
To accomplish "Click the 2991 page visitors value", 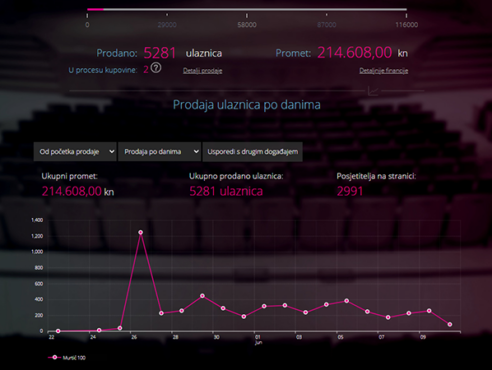I will pyautogui.click(x=350, y=191).
